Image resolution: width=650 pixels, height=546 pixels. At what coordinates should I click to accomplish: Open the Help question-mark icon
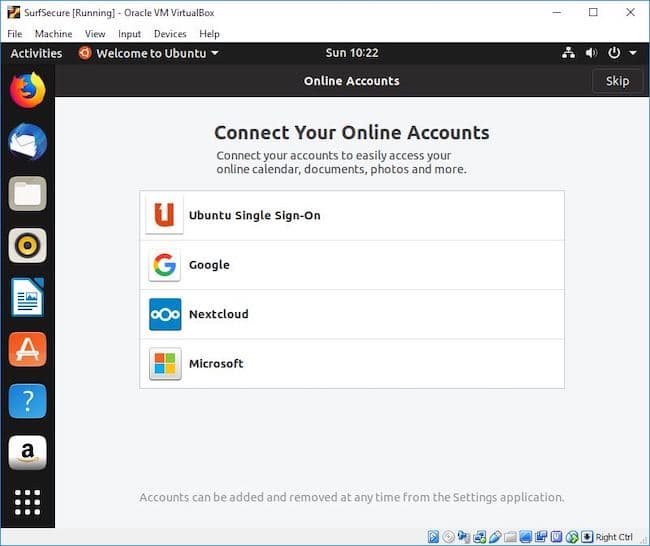[27, 401]
